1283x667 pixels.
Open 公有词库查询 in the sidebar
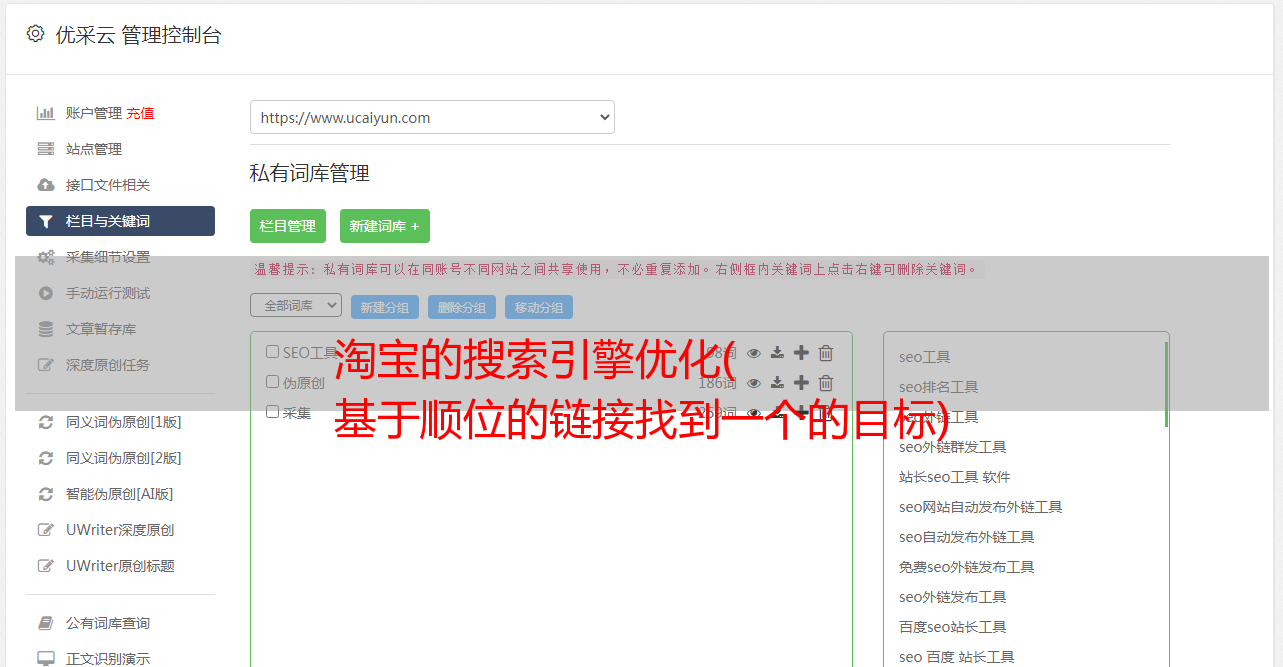point(108,623)
